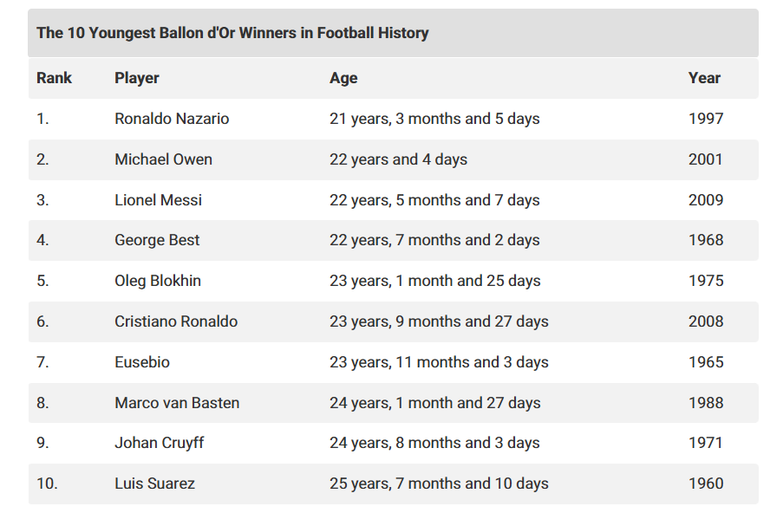770x513 pixels.
Task: Click the Player column header
Action: 137,78
